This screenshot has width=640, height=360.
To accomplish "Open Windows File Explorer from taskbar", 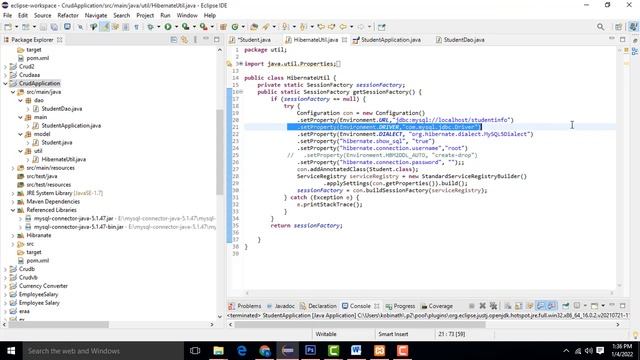I will tap(218, 351).
